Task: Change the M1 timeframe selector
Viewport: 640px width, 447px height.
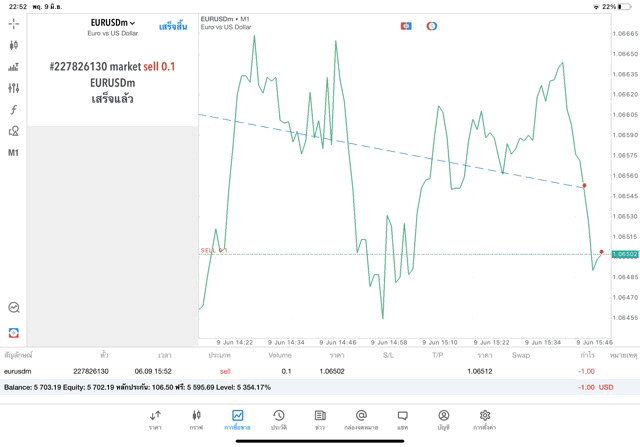Action: click(x=14, y=153)
